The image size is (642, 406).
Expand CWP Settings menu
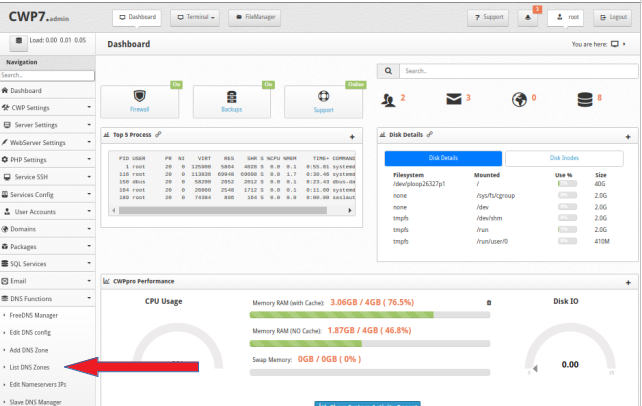tap(47, 108)
